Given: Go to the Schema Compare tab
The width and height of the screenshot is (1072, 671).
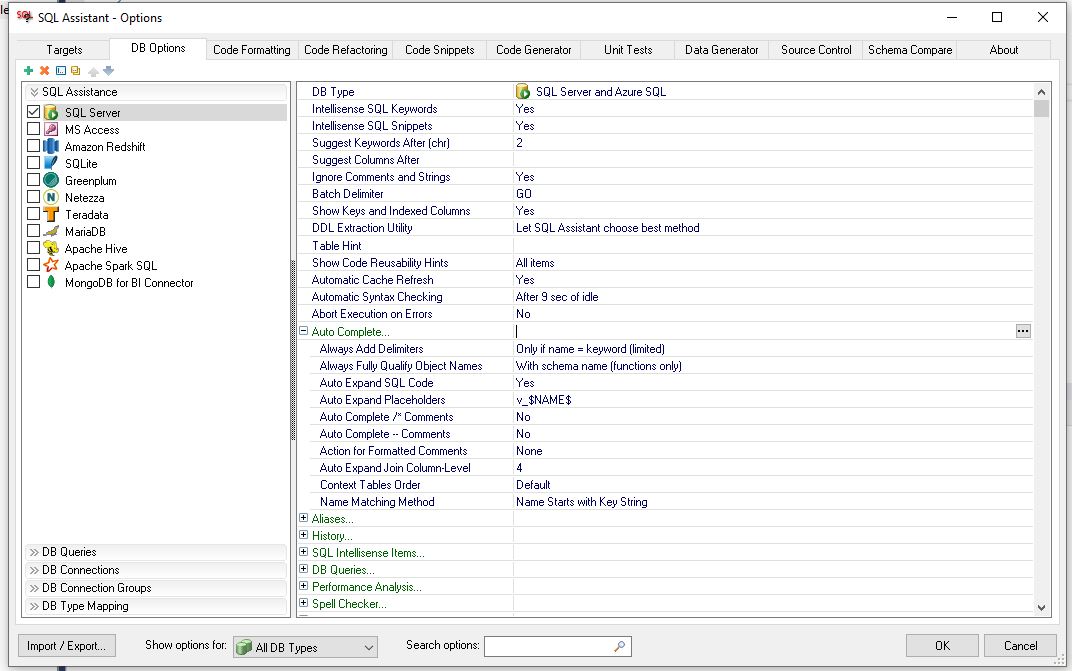Looking at the screenshot, I should pos(910,50).
